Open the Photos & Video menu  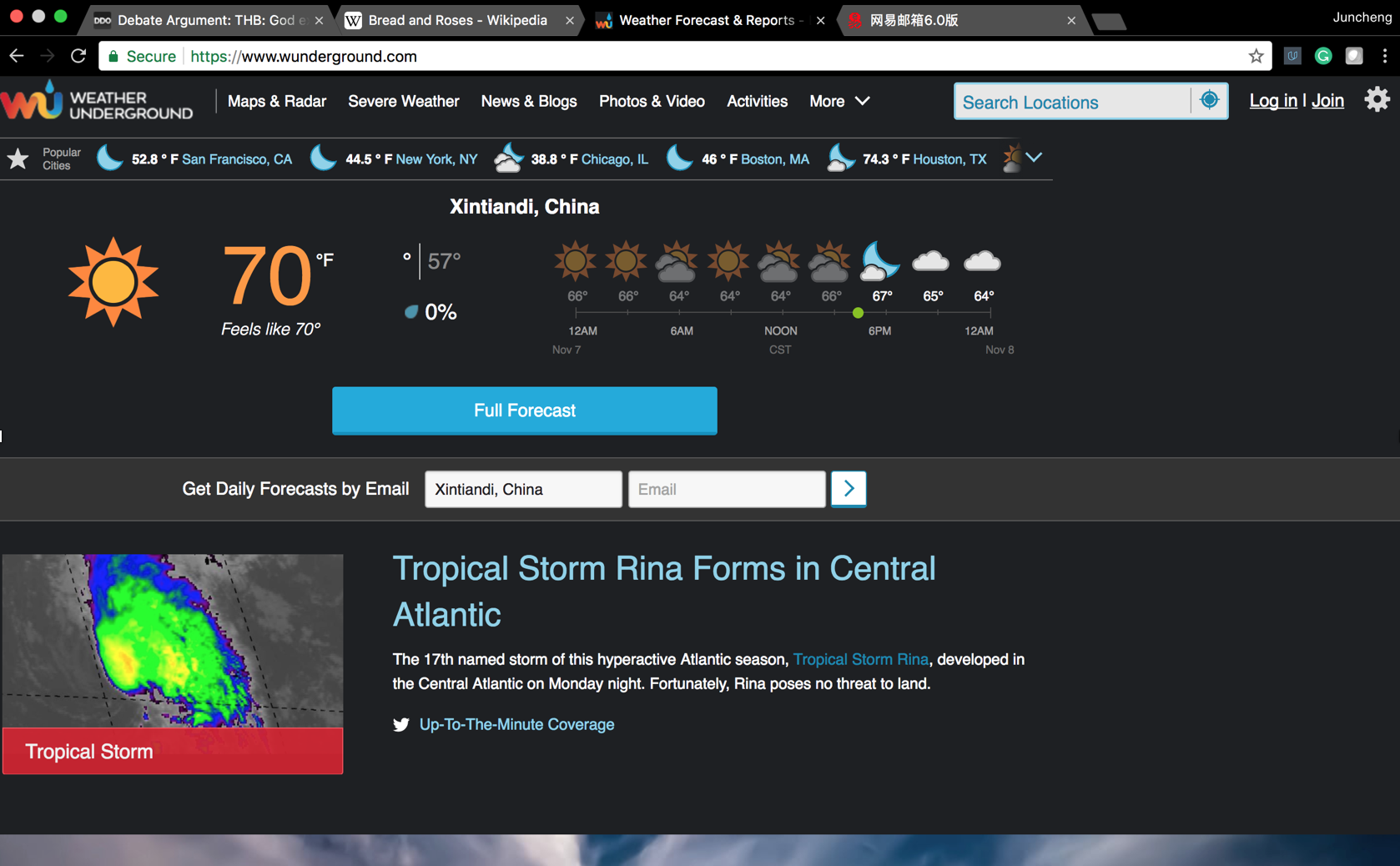point(652,101)
